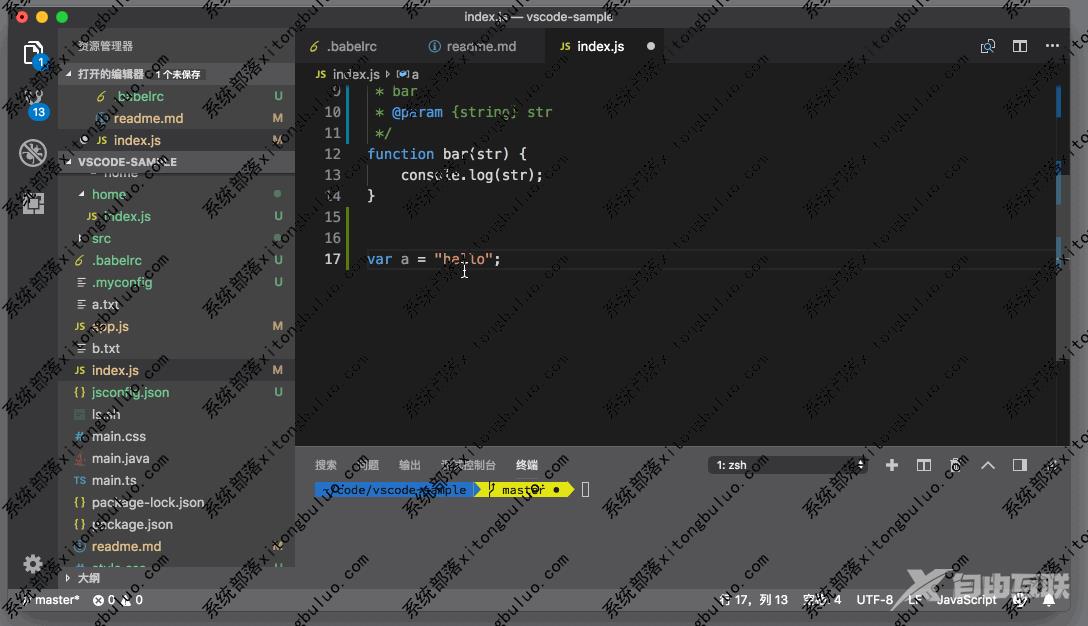1088x626 pixels.
Task: Open package-lock.json file in explorer
Action: pos(176,502)
